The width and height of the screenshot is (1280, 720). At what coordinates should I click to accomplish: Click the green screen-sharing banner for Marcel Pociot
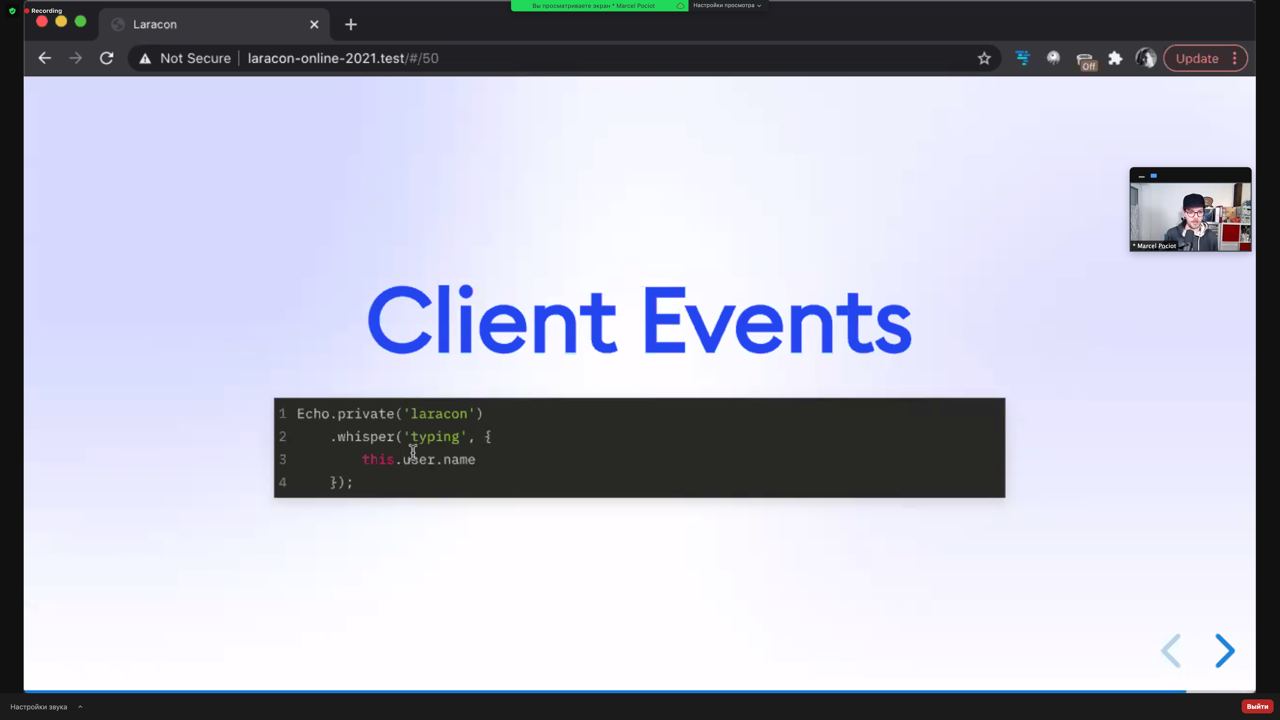(x=600, y=6)
